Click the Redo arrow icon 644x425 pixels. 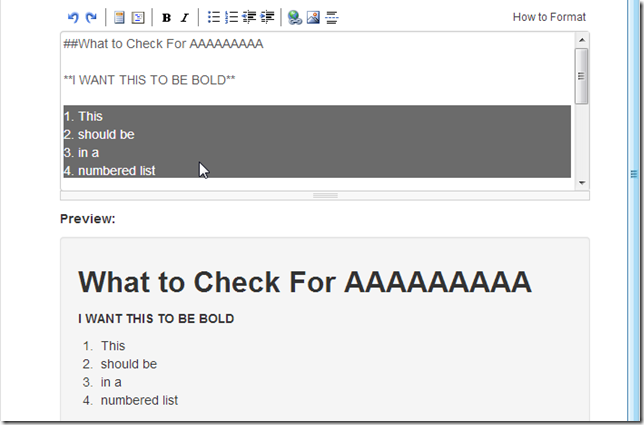[91, 17]
